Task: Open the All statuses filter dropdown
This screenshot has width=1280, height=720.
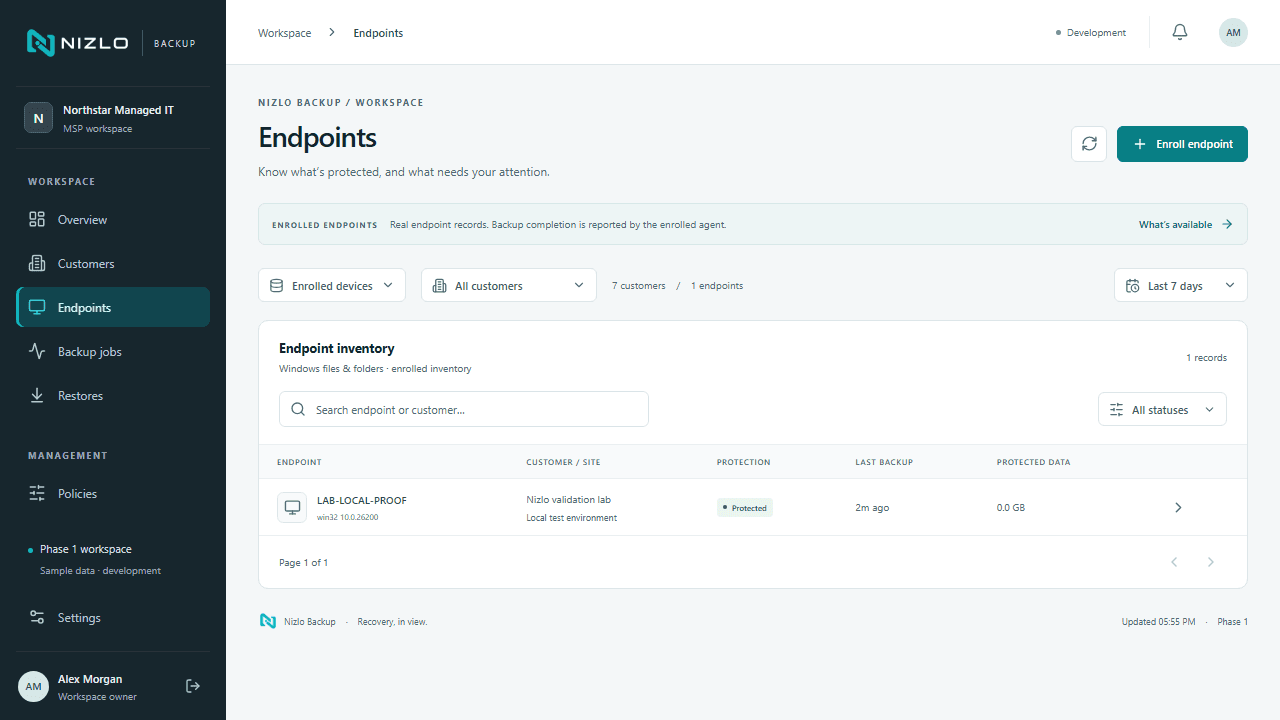Action: pyautogui.click(x=1162, y=409)
